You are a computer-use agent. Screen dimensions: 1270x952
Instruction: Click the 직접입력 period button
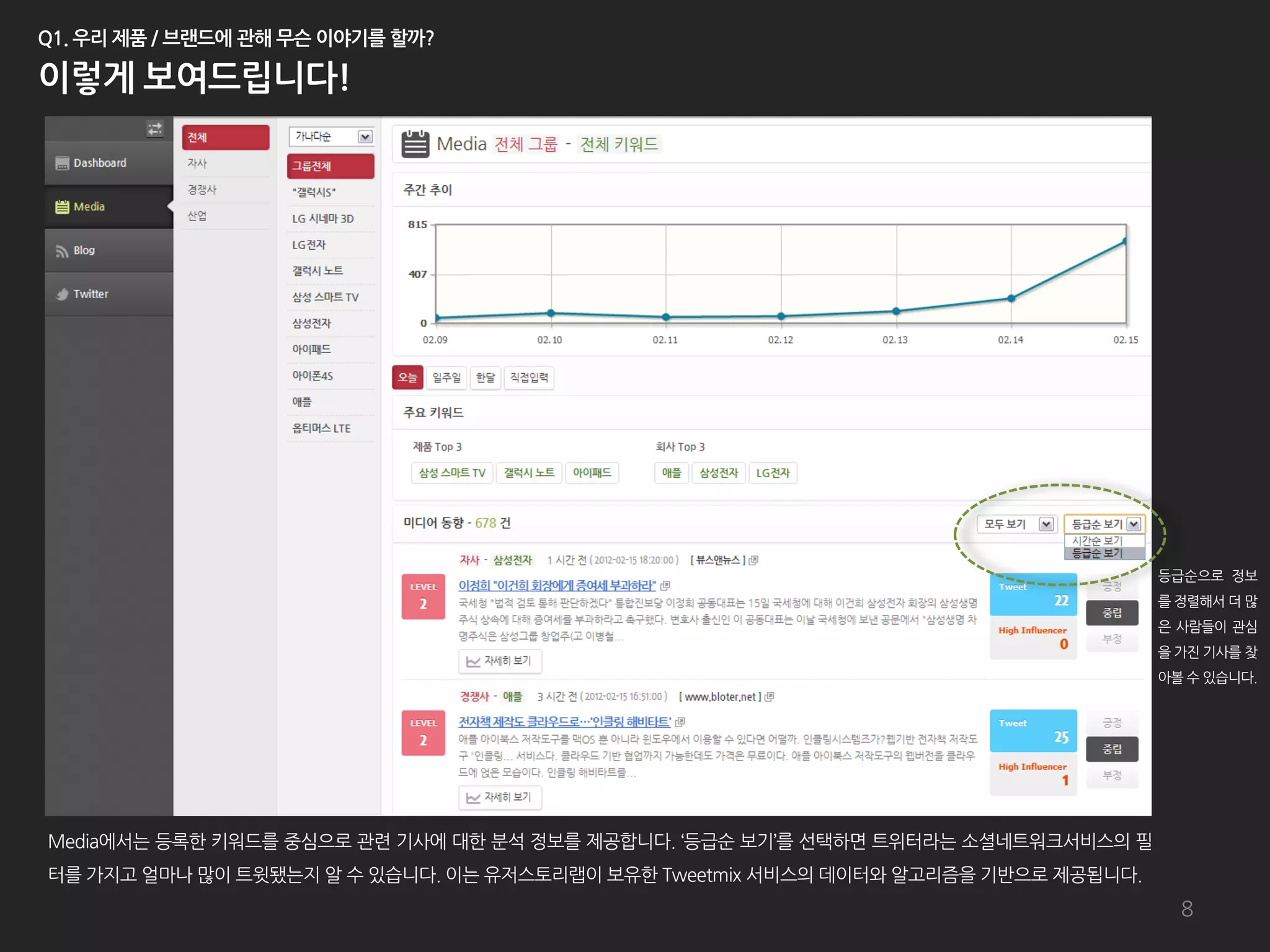pos(529,377)
